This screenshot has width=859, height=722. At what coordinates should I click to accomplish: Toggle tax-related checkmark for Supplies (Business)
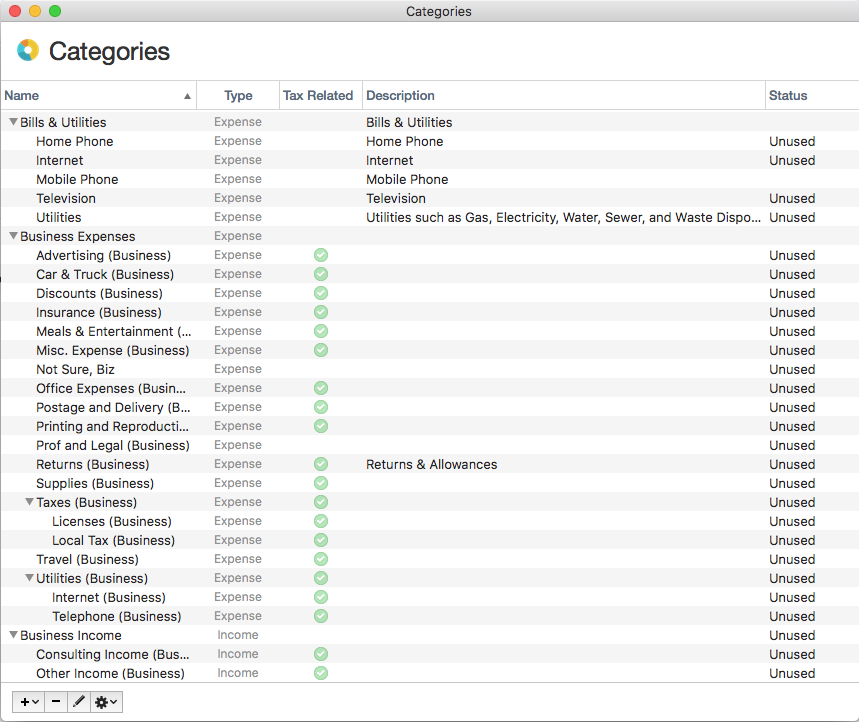320,483
